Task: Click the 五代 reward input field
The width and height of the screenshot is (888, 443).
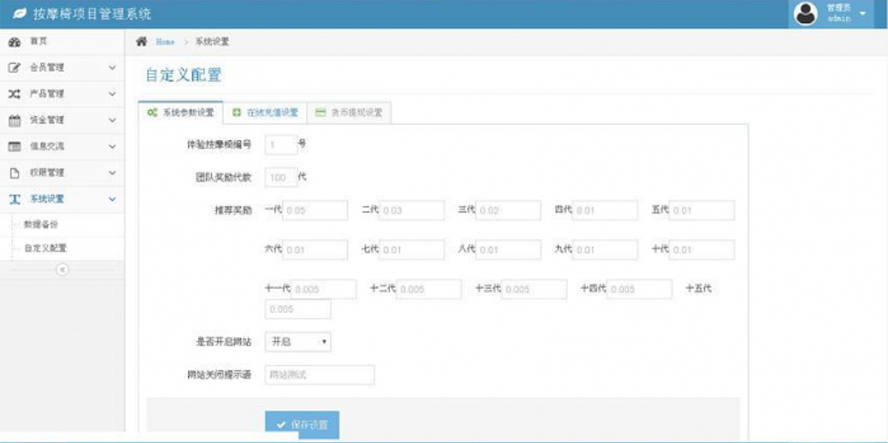Action: (702, 210)
